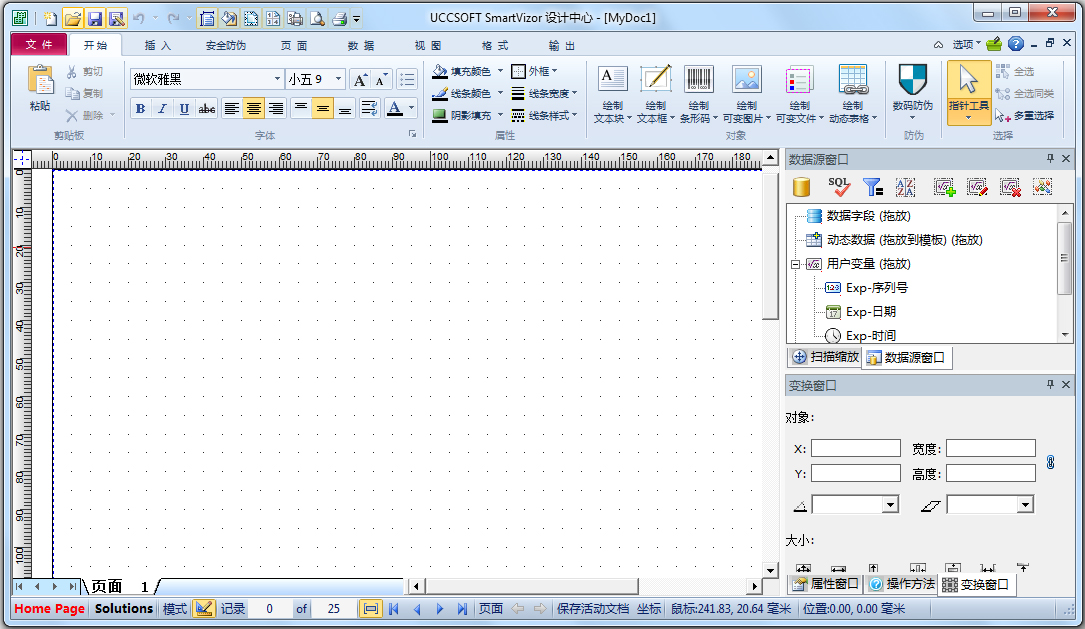Click the delete variable icon with red X
Screen dimensions: 1085x629
(1010, 187)
